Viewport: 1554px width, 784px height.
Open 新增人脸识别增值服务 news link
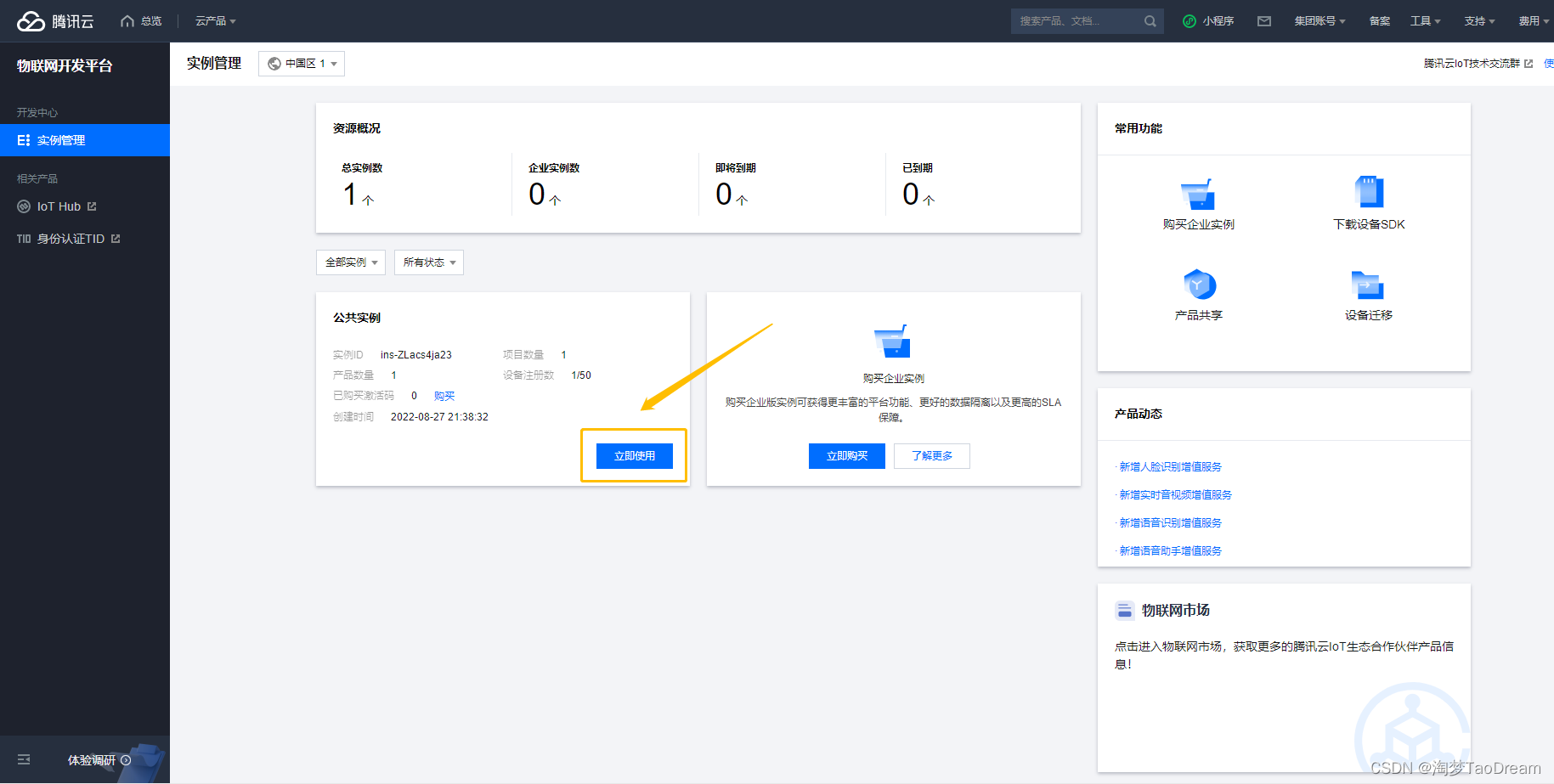click(1170, 467)
